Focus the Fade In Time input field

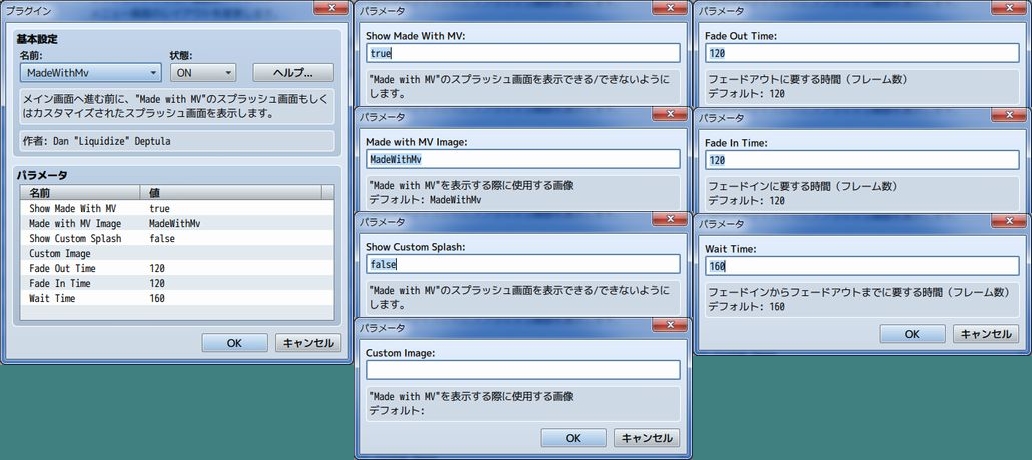point(862,160)
